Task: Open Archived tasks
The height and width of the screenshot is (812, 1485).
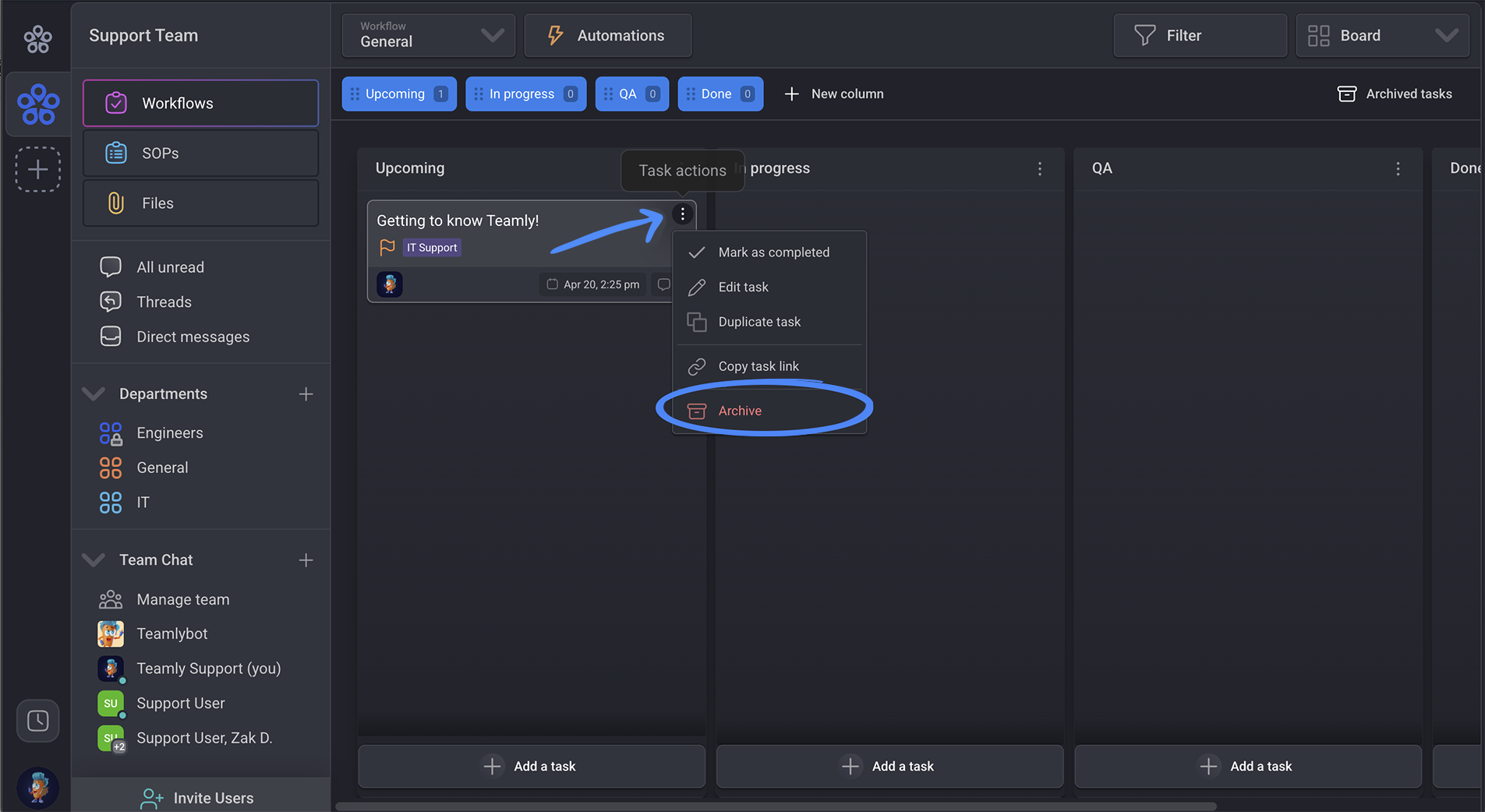Action: [x=1395, y=94]
